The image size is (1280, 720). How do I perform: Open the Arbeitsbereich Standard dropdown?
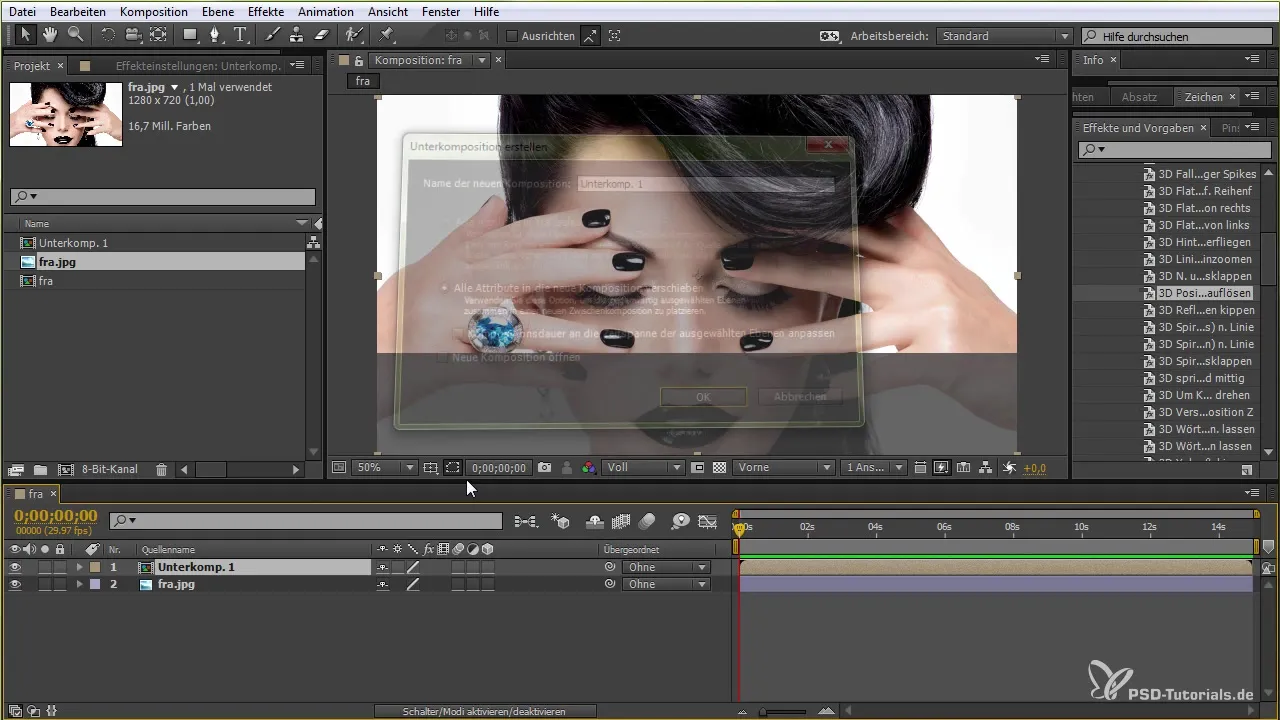(x=1004, y=36)
